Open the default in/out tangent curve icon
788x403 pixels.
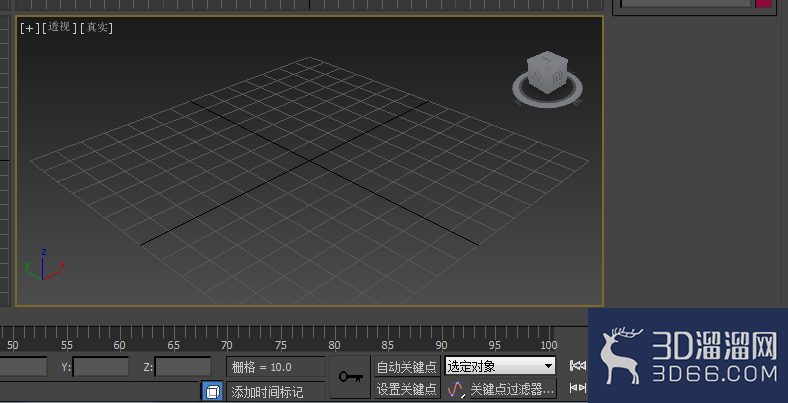coord(455,388)
